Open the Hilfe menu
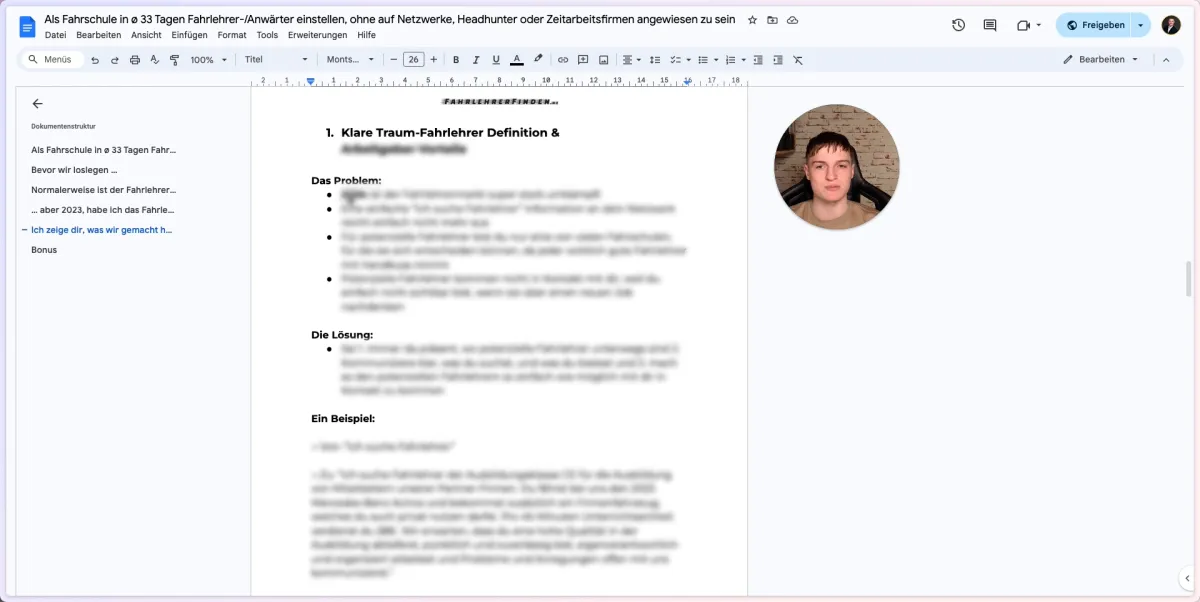The image size is (1200, 602). coord(367,35)
